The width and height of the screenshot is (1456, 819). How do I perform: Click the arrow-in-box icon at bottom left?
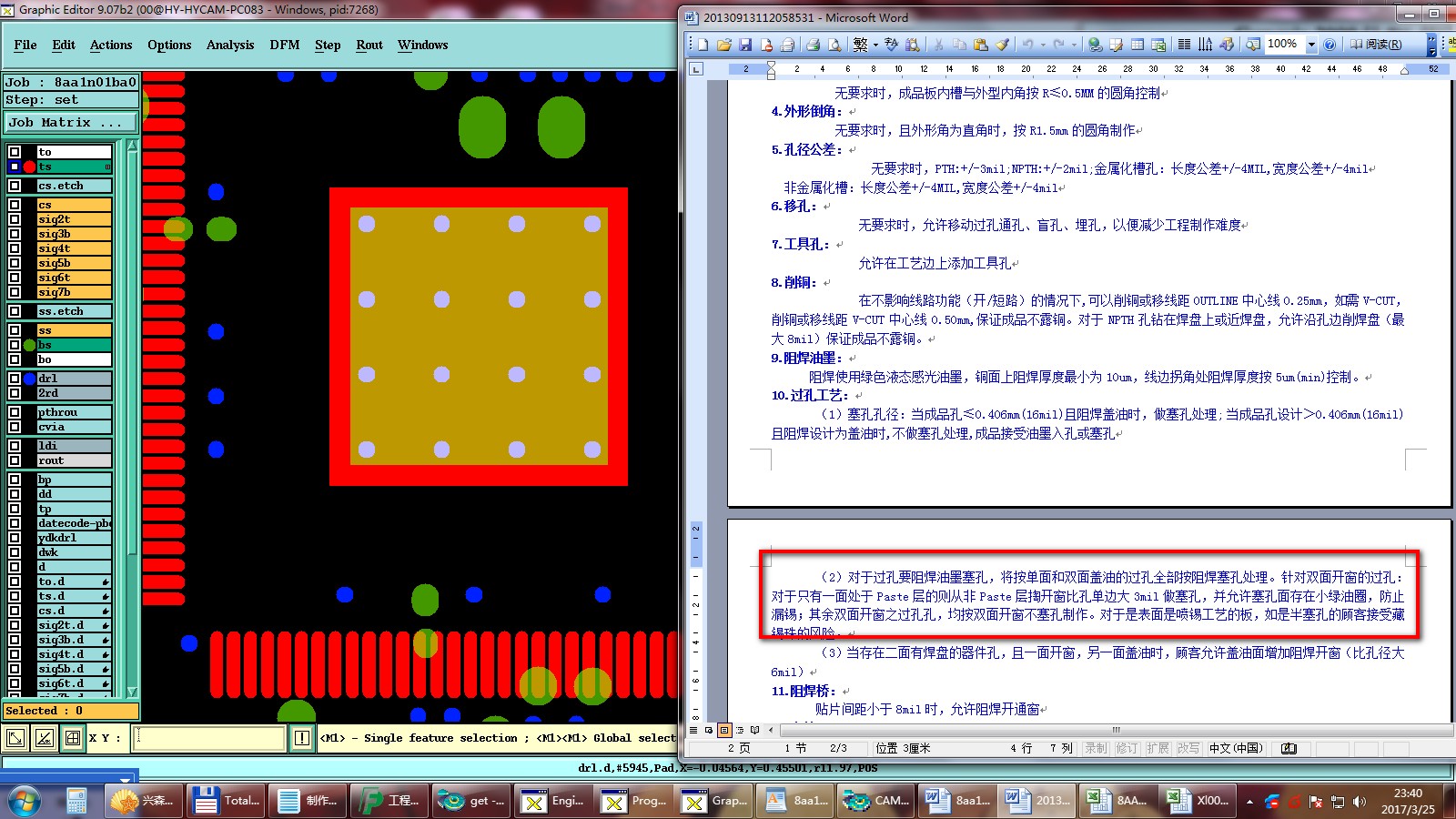click(15, 738)
